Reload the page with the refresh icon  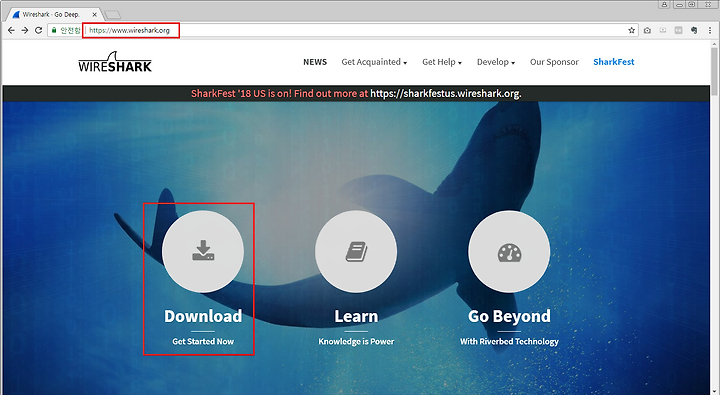[39, 30]
